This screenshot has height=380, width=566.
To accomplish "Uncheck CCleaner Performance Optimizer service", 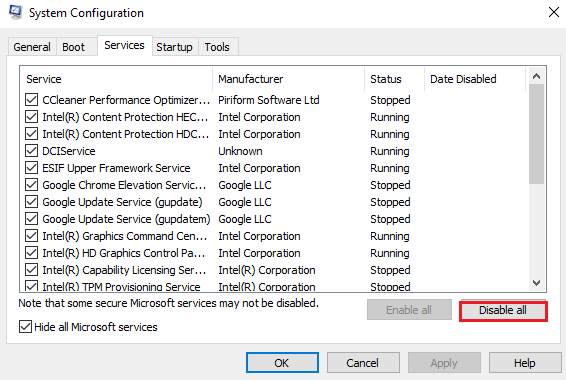I will click(31, 100).
